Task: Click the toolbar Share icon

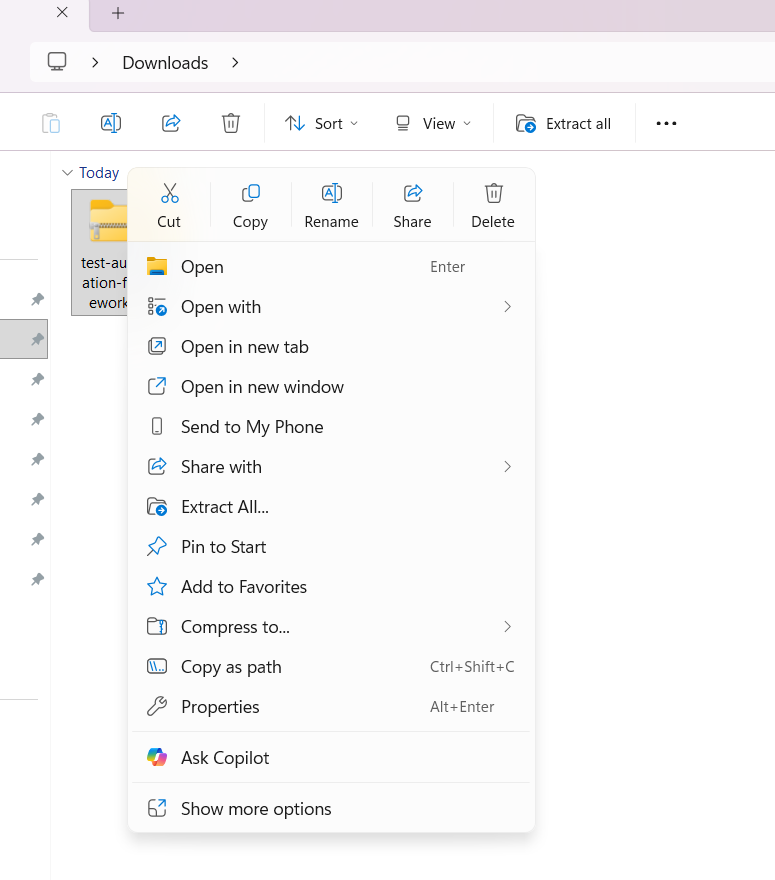Action: pos(171,123)
